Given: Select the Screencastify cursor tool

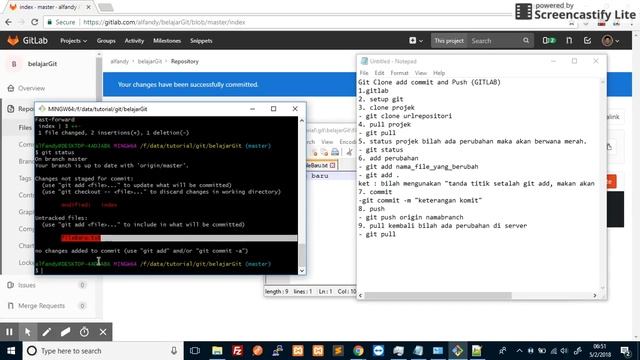Looking at the screenshot, I should pos(28,332).
